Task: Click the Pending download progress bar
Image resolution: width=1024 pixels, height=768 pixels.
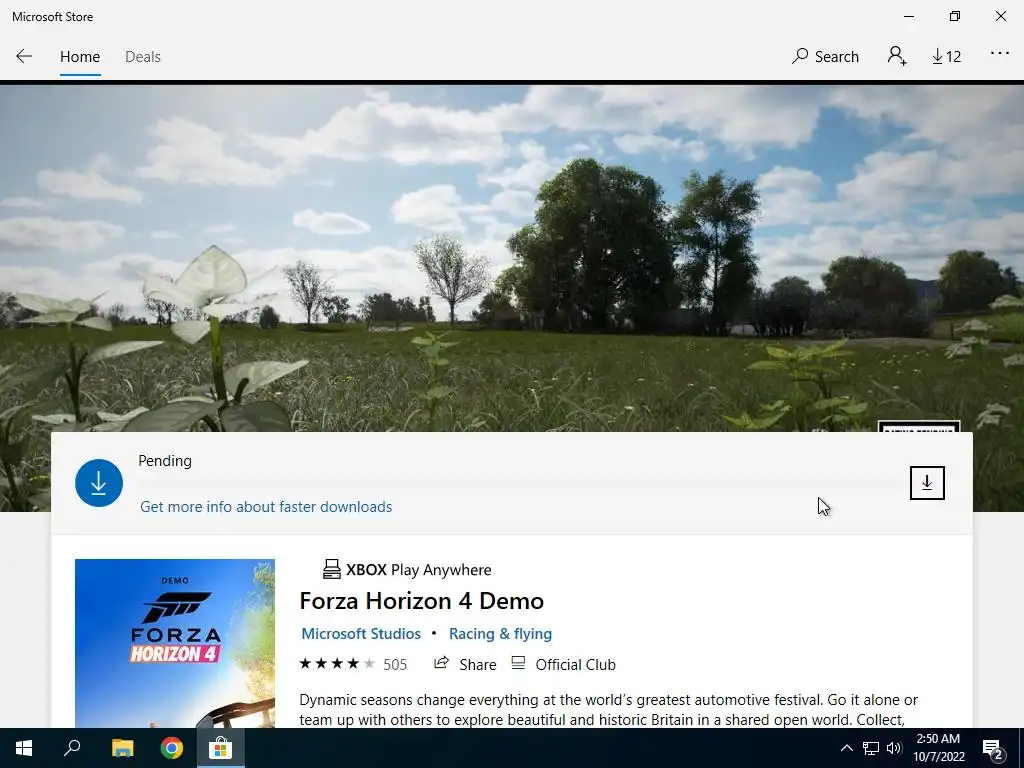Action: coord(519,484)
